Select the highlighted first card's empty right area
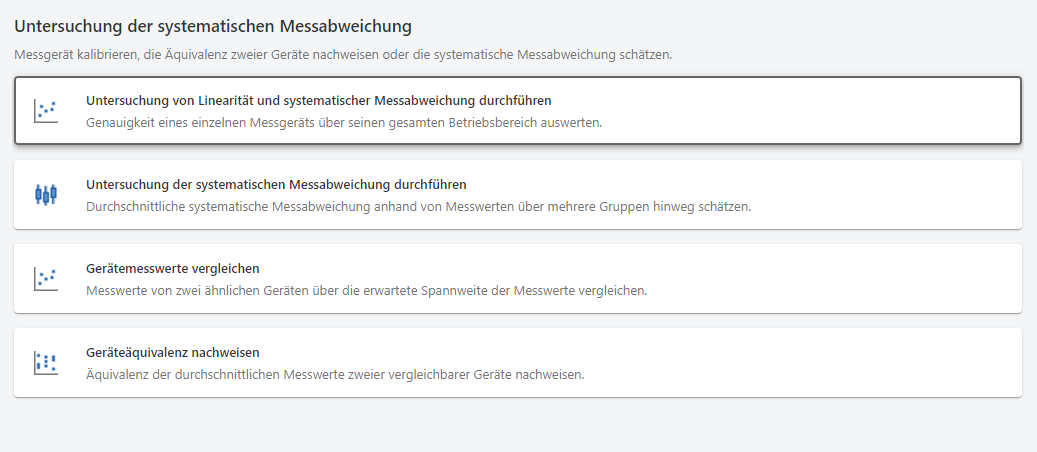The height and width of the screenshot is (452, 1037). point(850,111)
